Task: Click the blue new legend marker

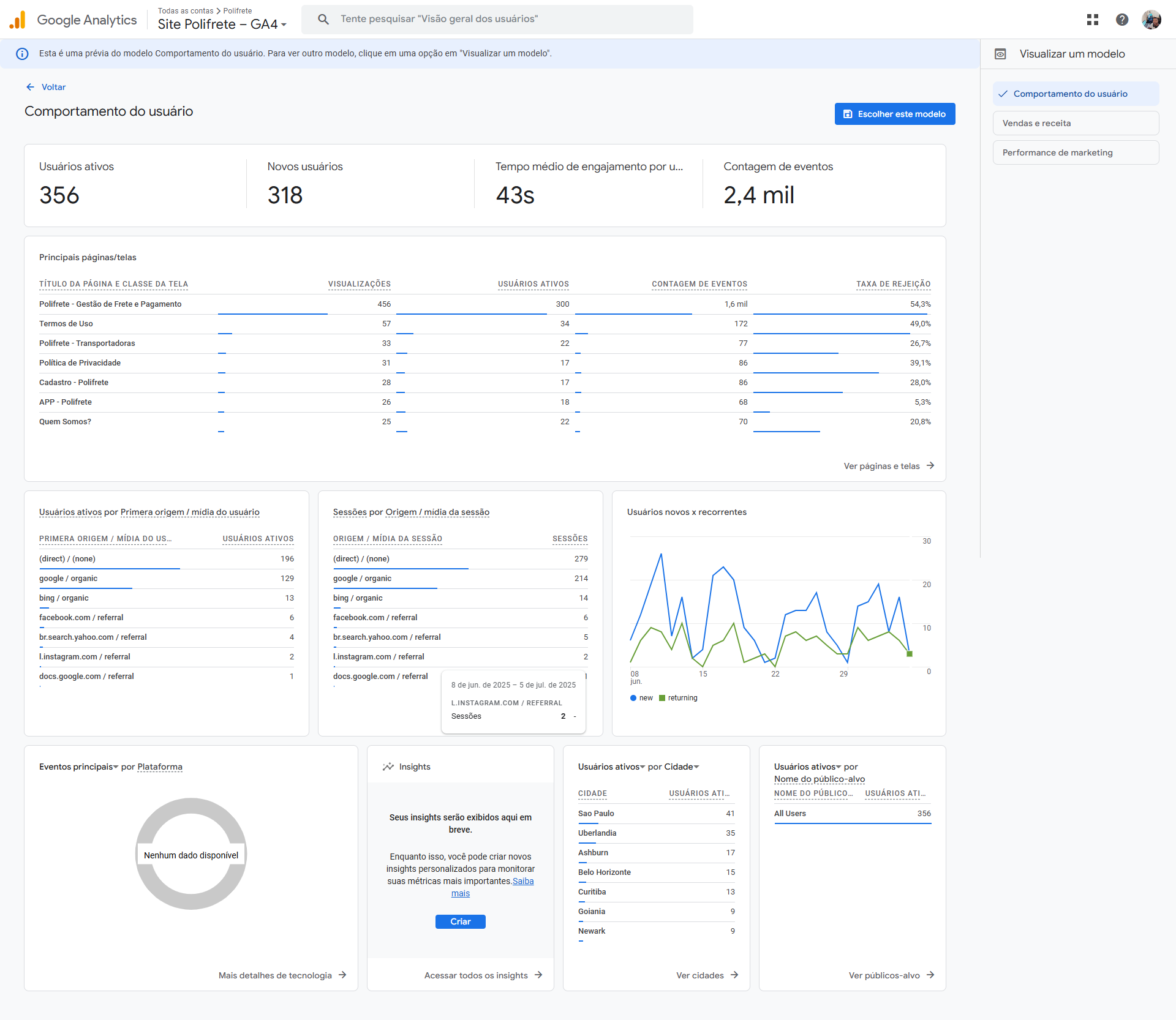Action: (x=633, y=698)
